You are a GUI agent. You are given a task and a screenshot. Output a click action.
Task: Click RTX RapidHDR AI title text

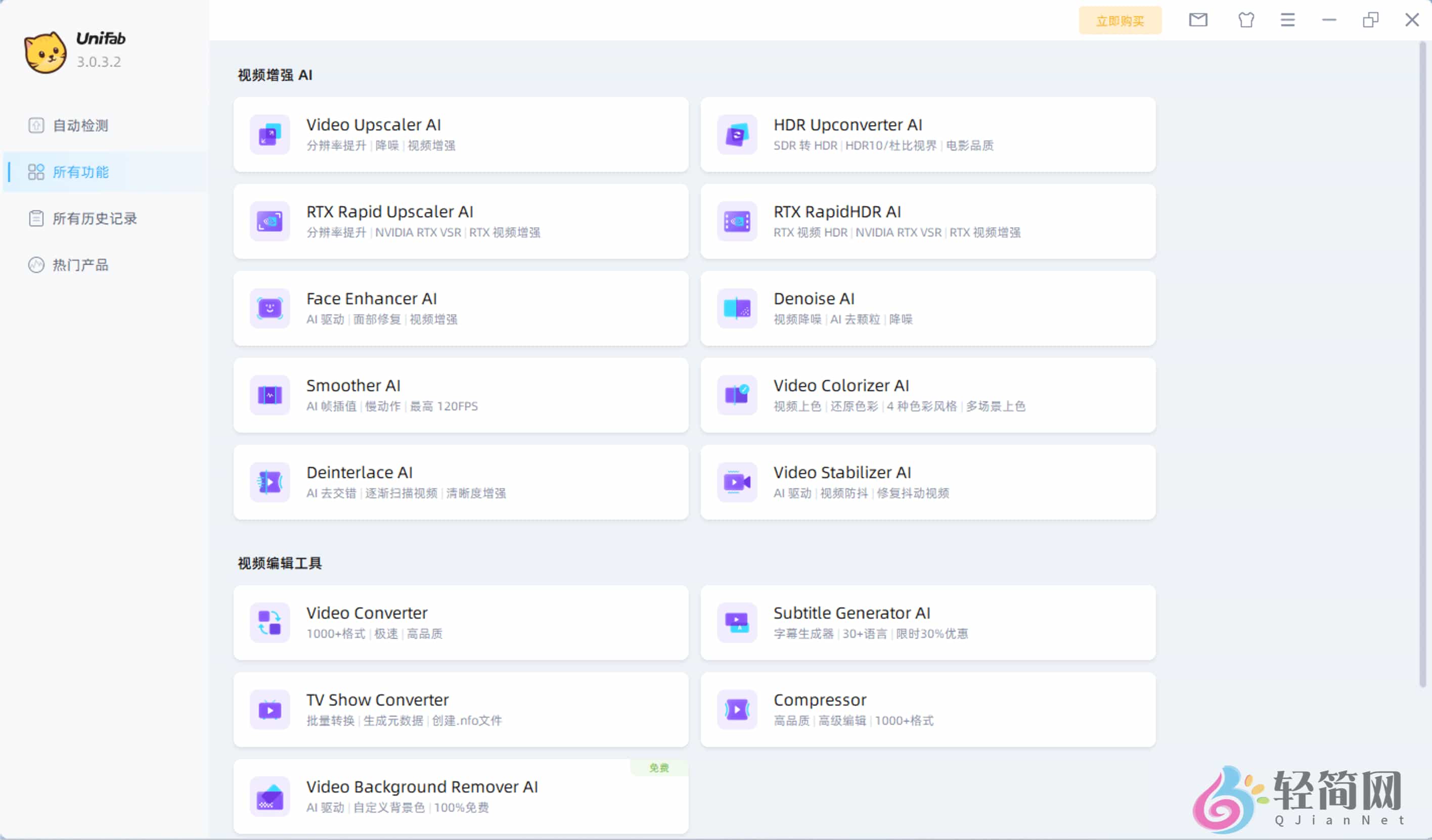pyautogui.click(x=837, y=211)
